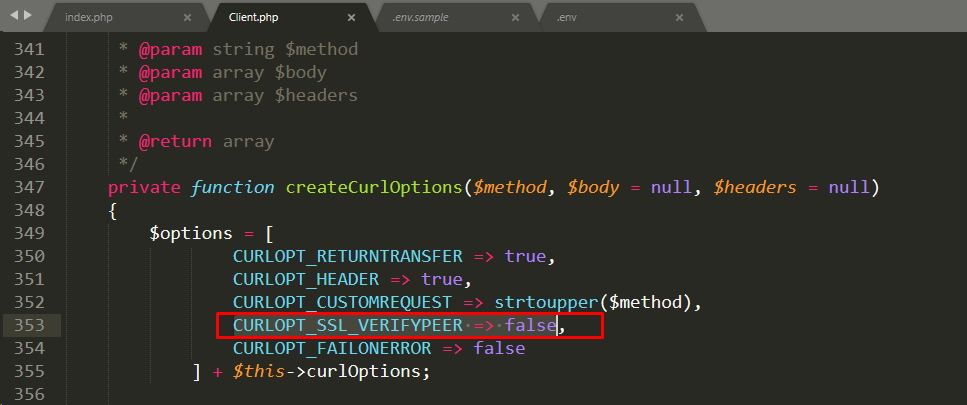967x405 pixels.
Task: Click '@param array $headers' comment
Action: [248, 96]
